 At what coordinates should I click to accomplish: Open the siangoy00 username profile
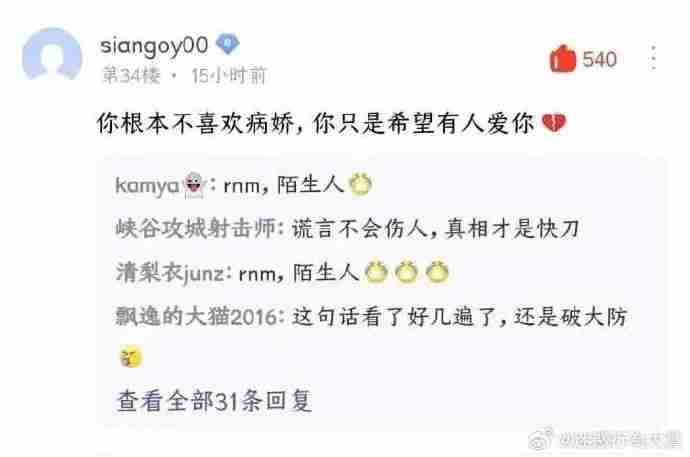[154, 46]
